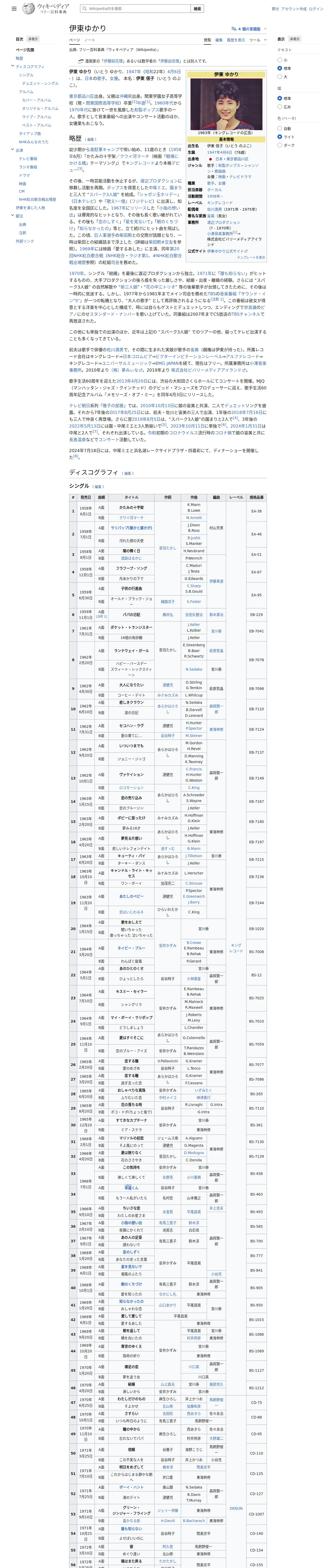Hide the 表示 appearance panel
Screen dimensions: 336x1568
295,39
